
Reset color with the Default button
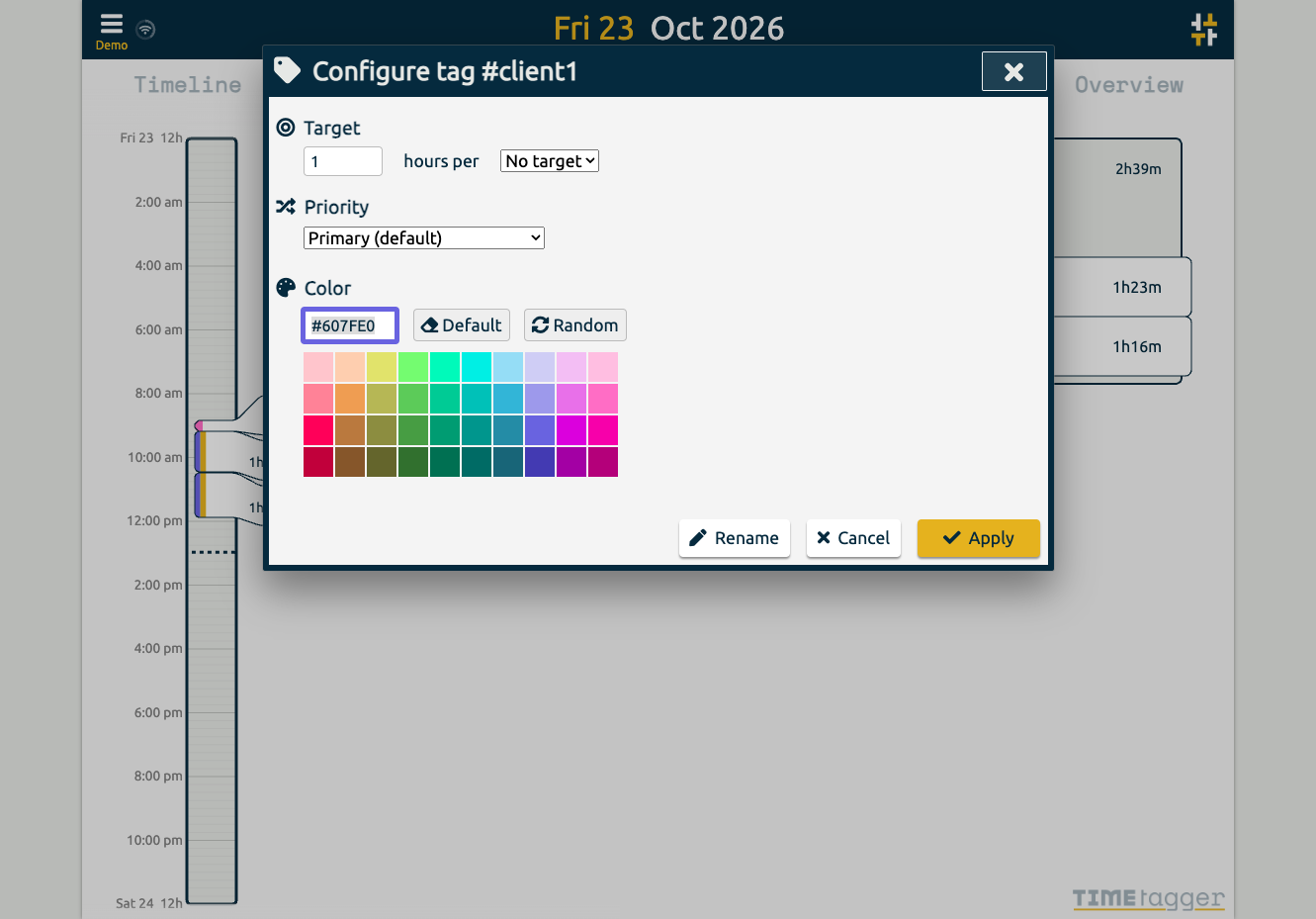(x=462, y=325)
